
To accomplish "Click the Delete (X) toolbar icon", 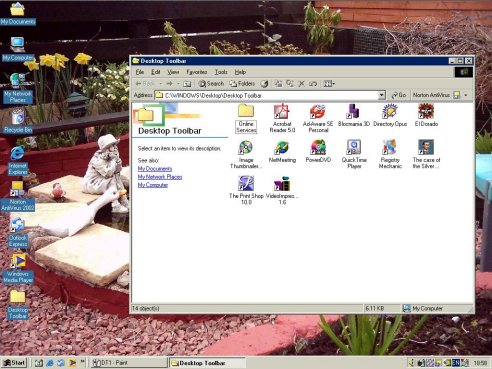I will click(x=301, y=84).
